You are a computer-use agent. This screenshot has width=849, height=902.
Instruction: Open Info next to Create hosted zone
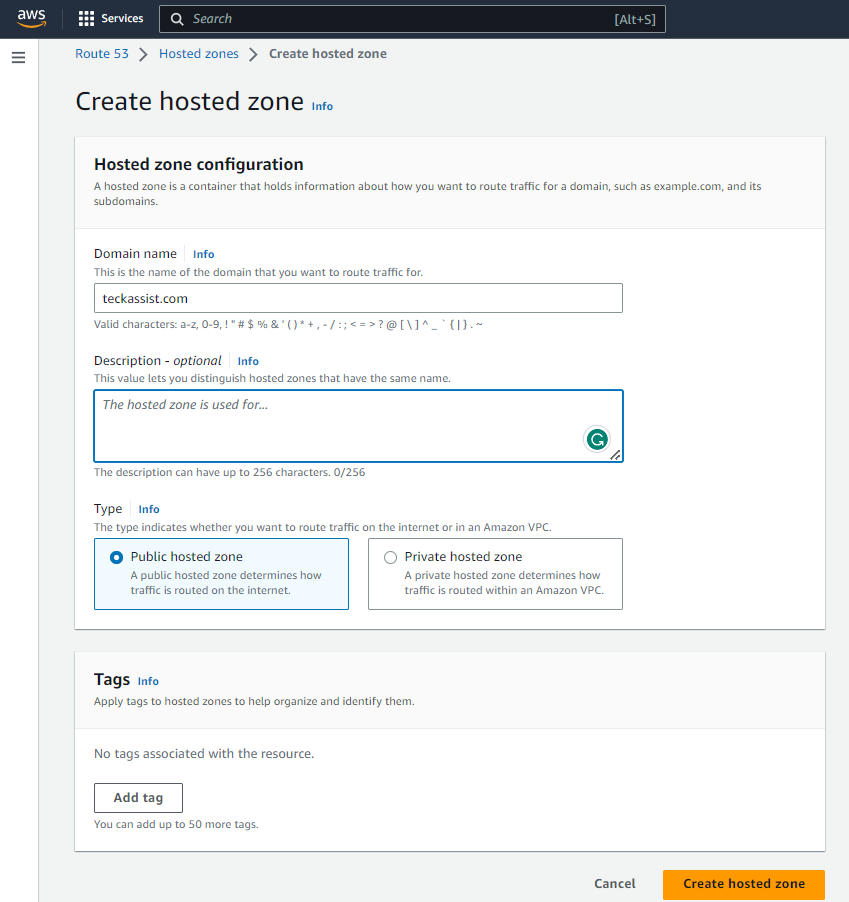322,106
